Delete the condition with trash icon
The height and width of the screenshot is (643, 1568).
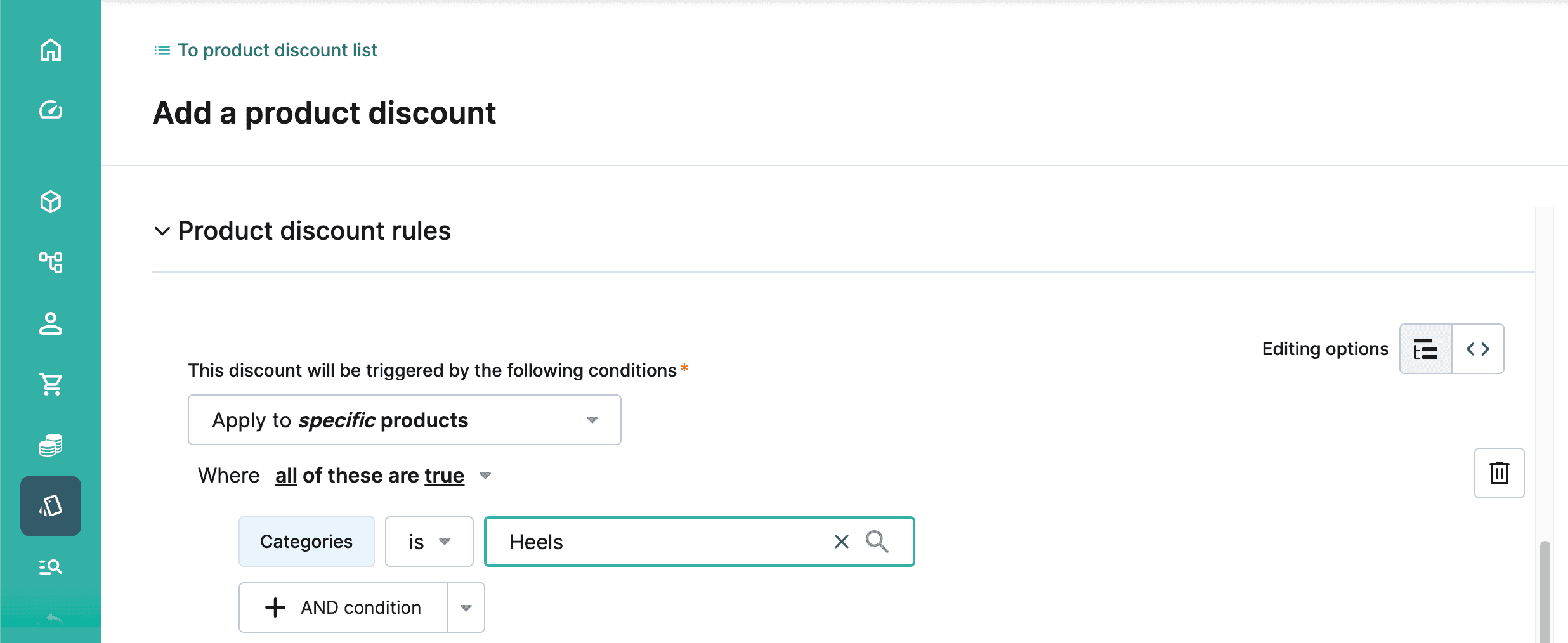1499,473
